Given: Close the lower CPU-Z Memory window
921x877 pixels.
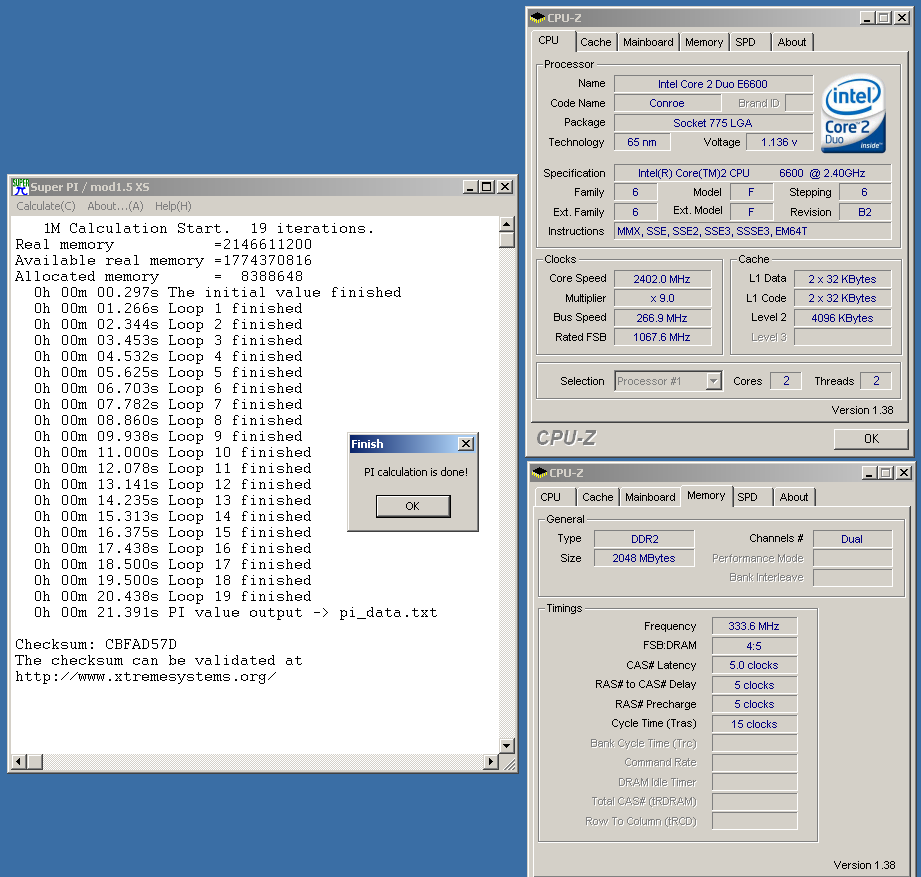Looking at the screenshot, I should [905, 473].
